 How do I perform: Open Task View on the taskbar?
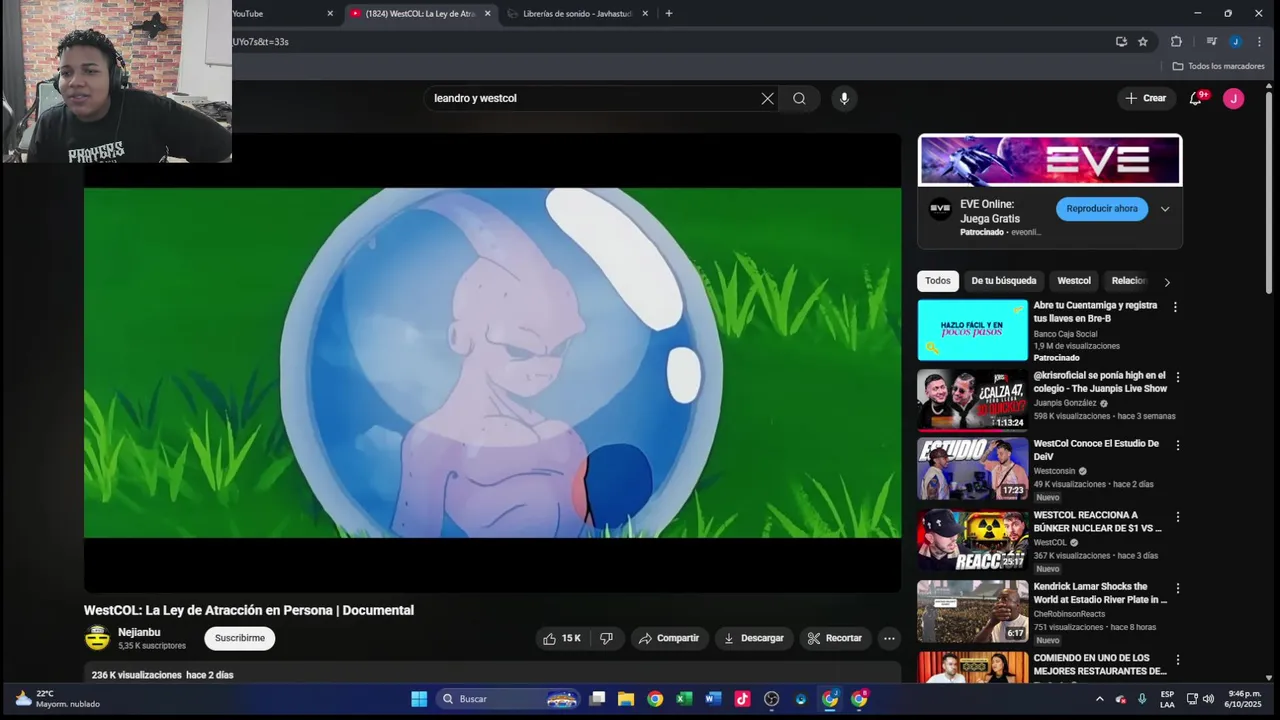click(x=597, y=699)
